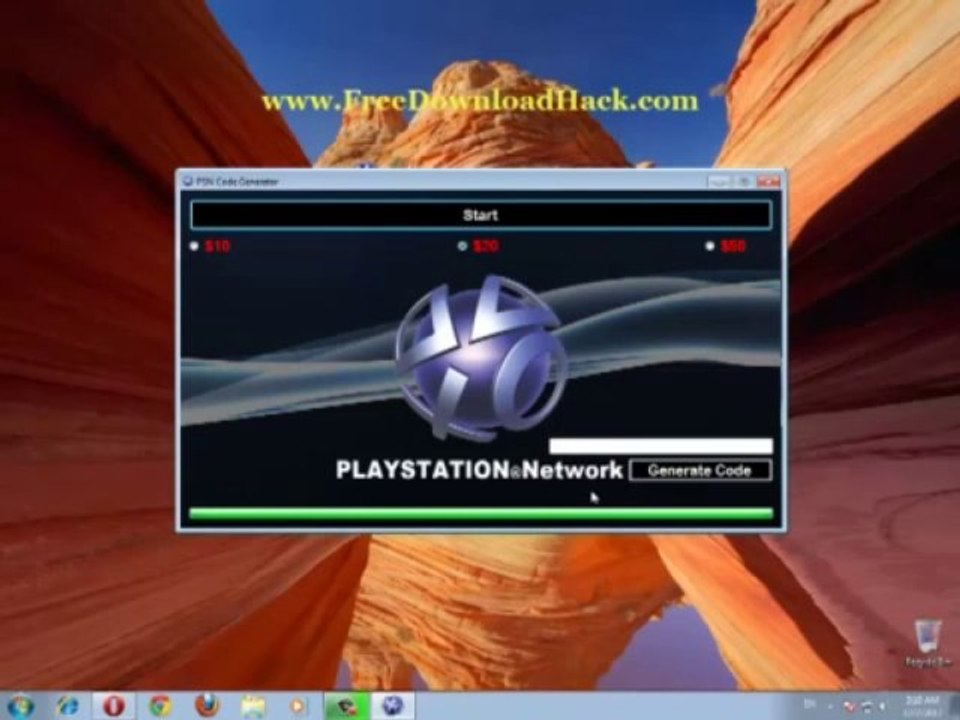Click the PSN Code Generator title icon

(x=187, y=182)
